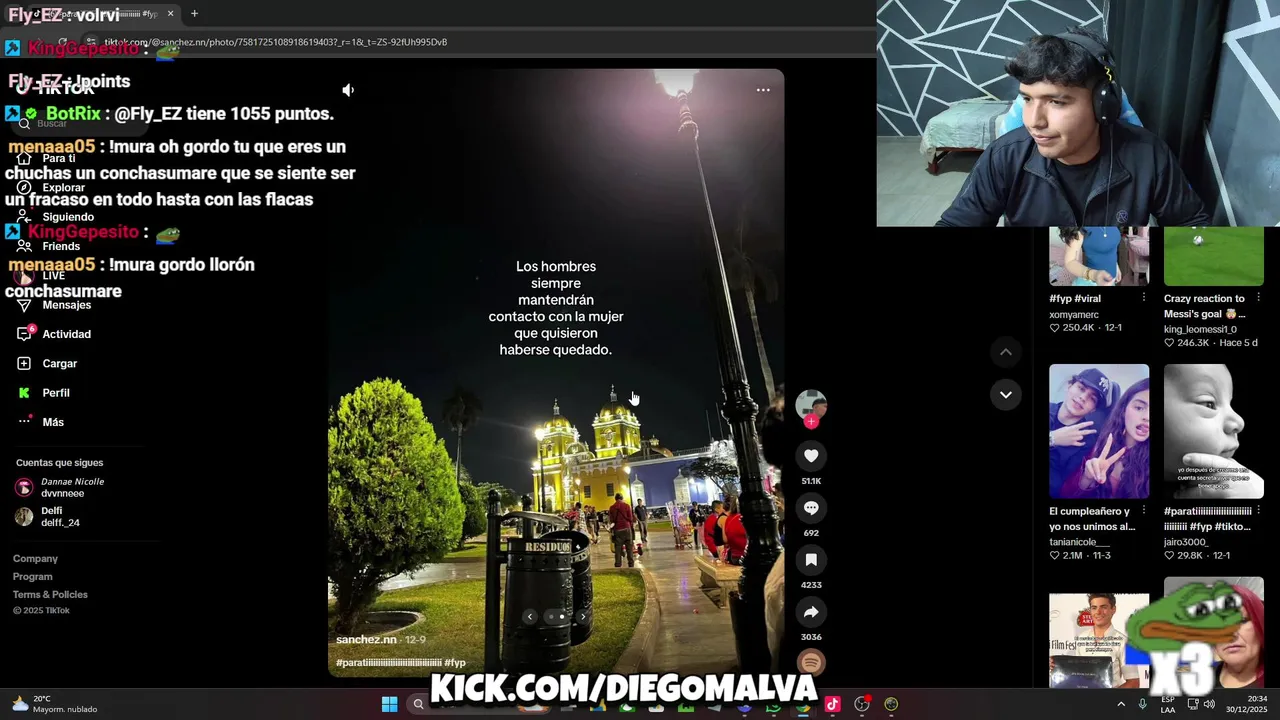
Task: Click the carousel page dots indicator
Action: tap(556, 617)
